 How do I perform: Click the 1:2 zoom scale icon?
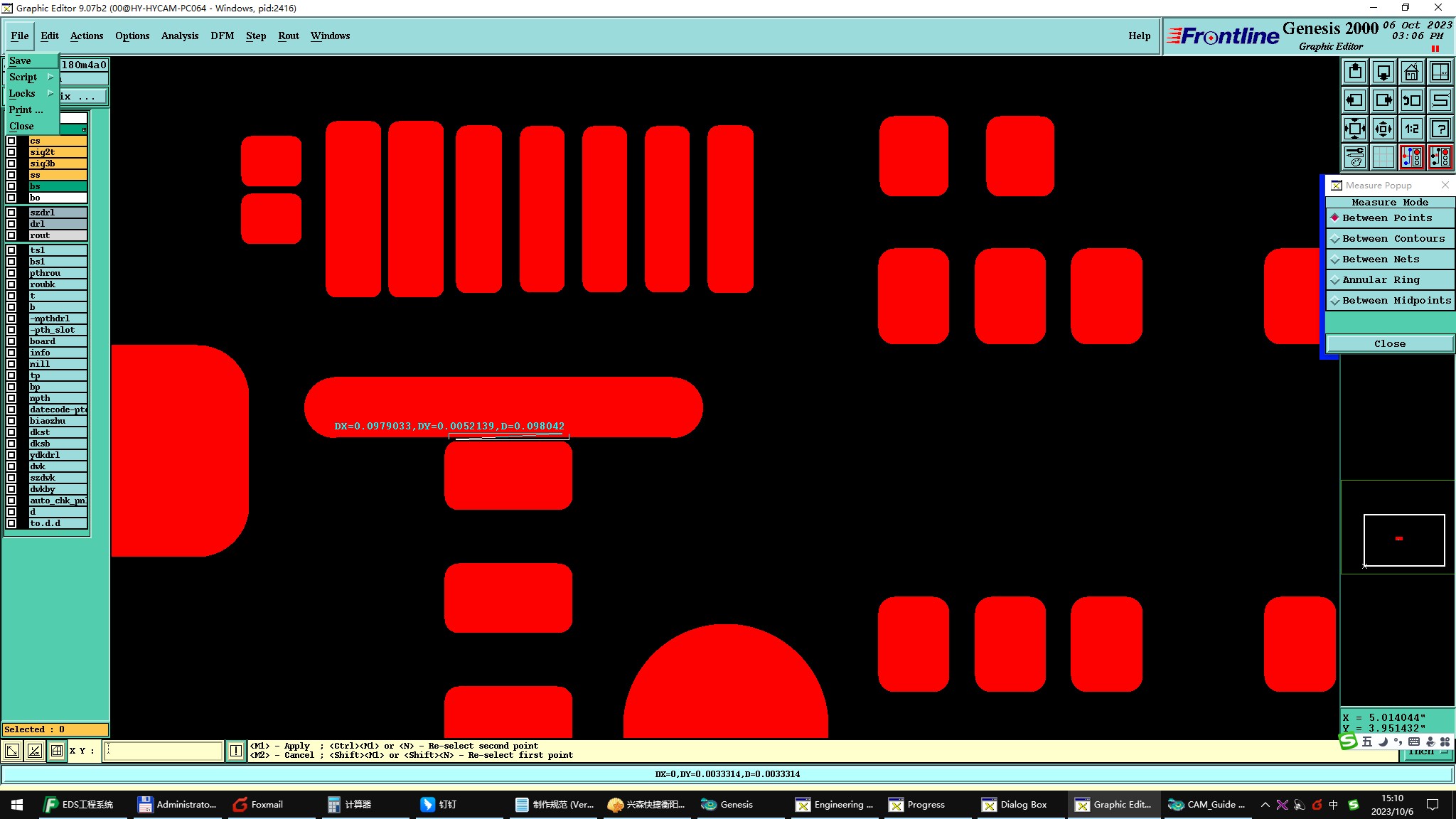pos(1411,129)
